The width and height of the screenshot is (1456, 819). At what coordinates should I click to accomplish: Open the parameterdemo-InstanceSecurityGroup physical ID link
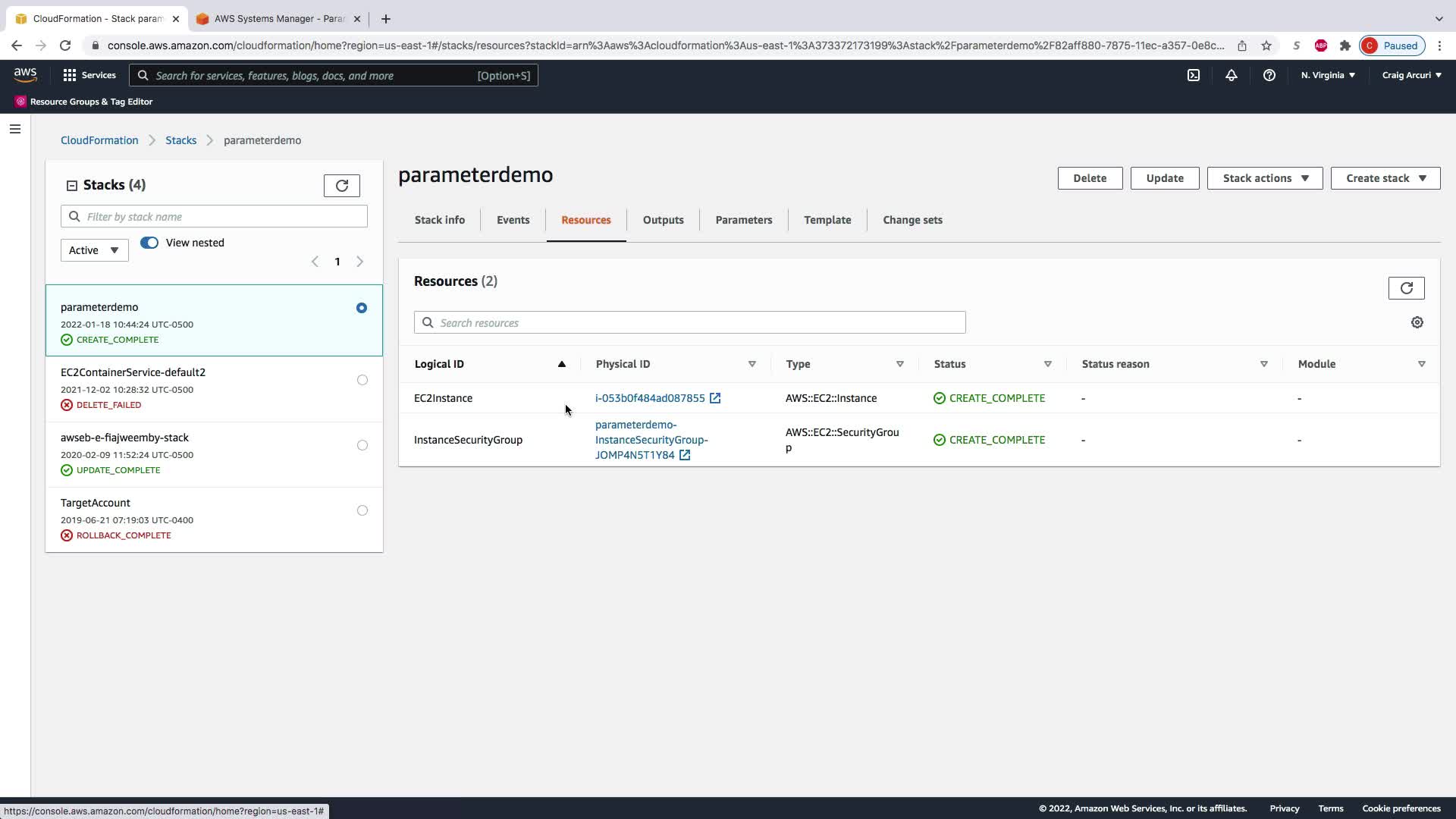pos(651,440)
